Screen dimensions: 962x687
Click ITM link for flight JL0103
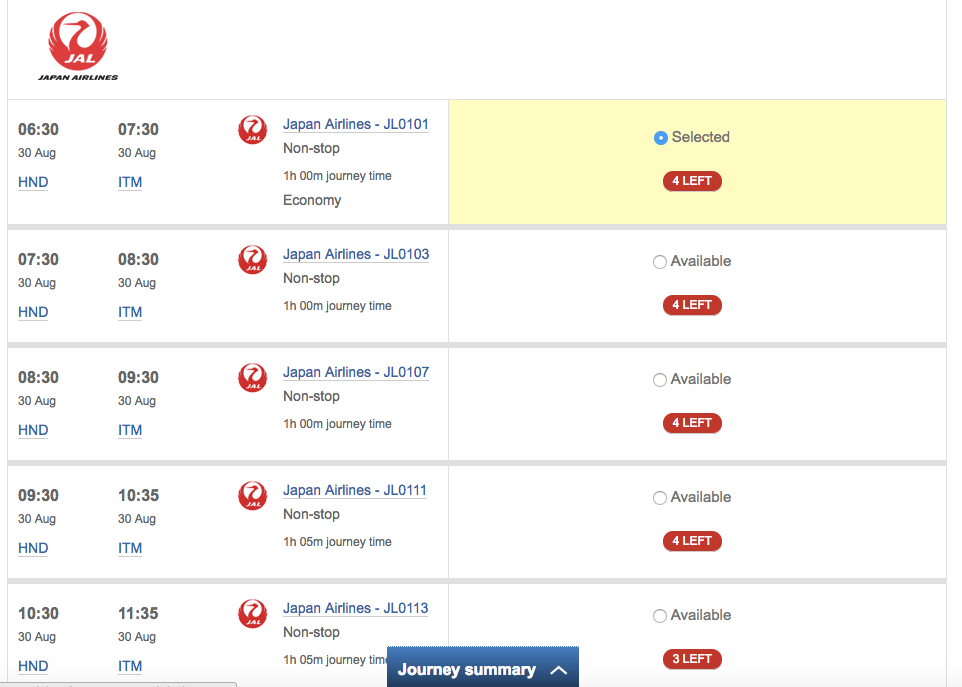point(130,312)
